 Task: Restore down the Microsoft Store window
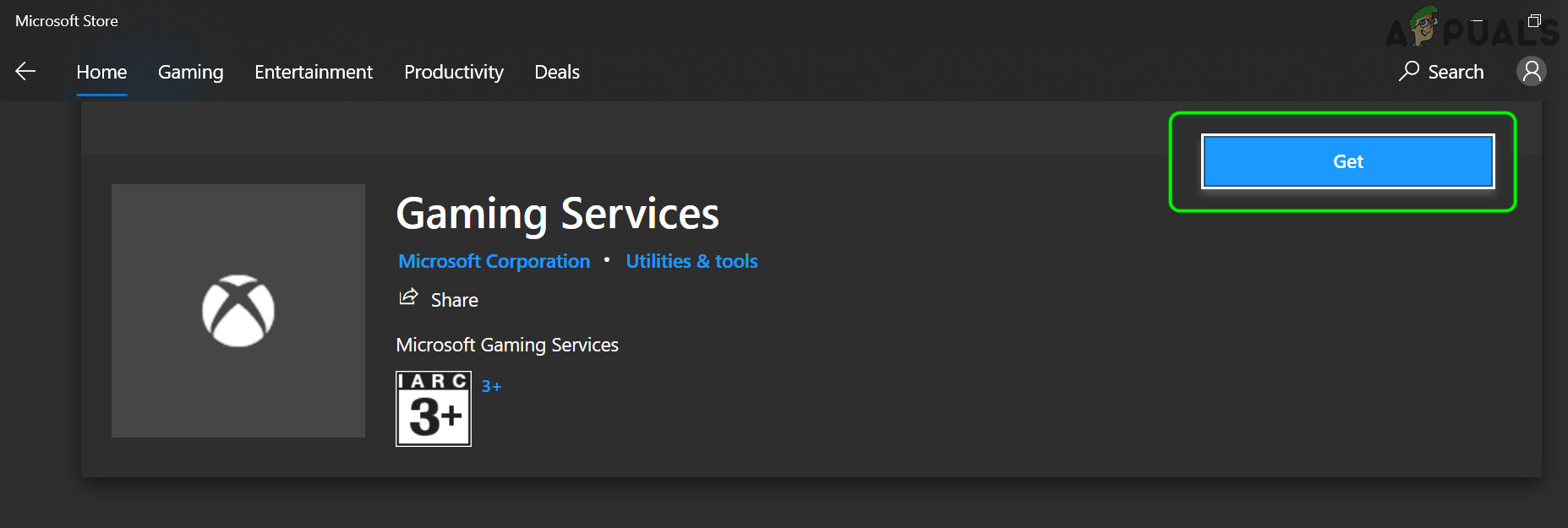[1534, 21]
